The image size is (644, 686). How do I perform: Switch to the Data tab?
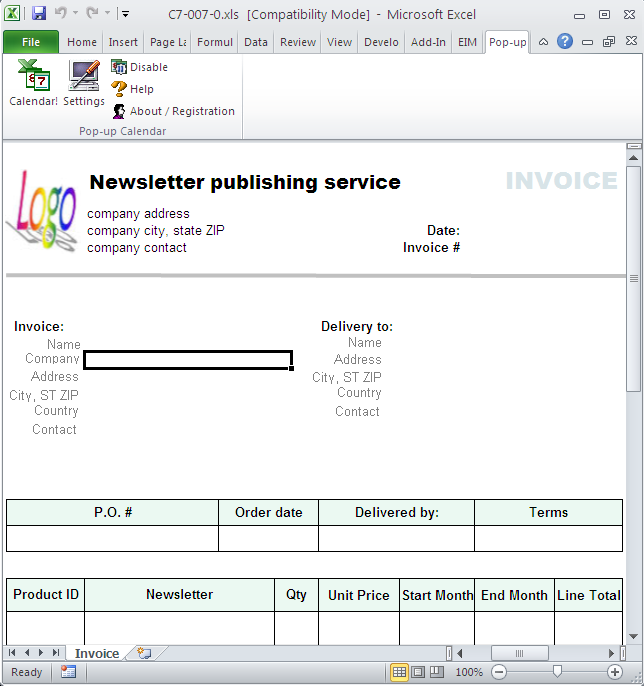(x=256, y=42)
